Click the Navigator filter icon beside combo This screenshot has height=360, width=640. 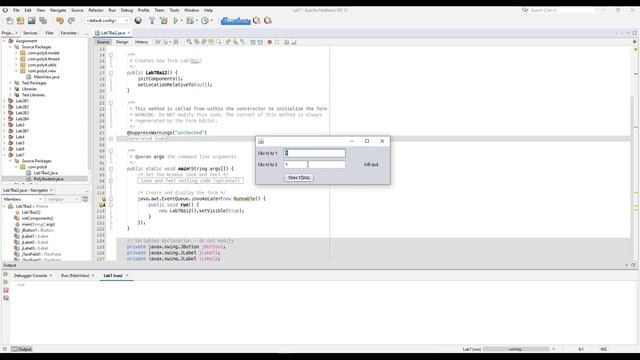tap(85, 199)
